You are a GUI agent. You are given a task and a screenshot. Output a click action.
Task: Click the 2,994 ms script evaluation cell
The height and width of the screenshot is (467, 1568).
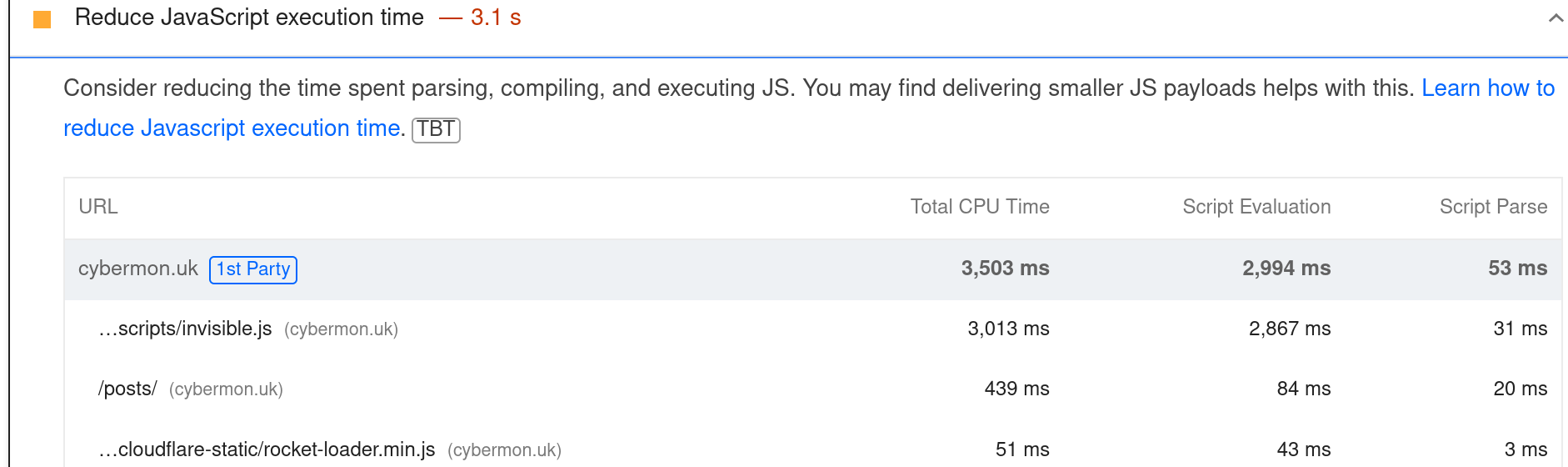point(1286,269)
